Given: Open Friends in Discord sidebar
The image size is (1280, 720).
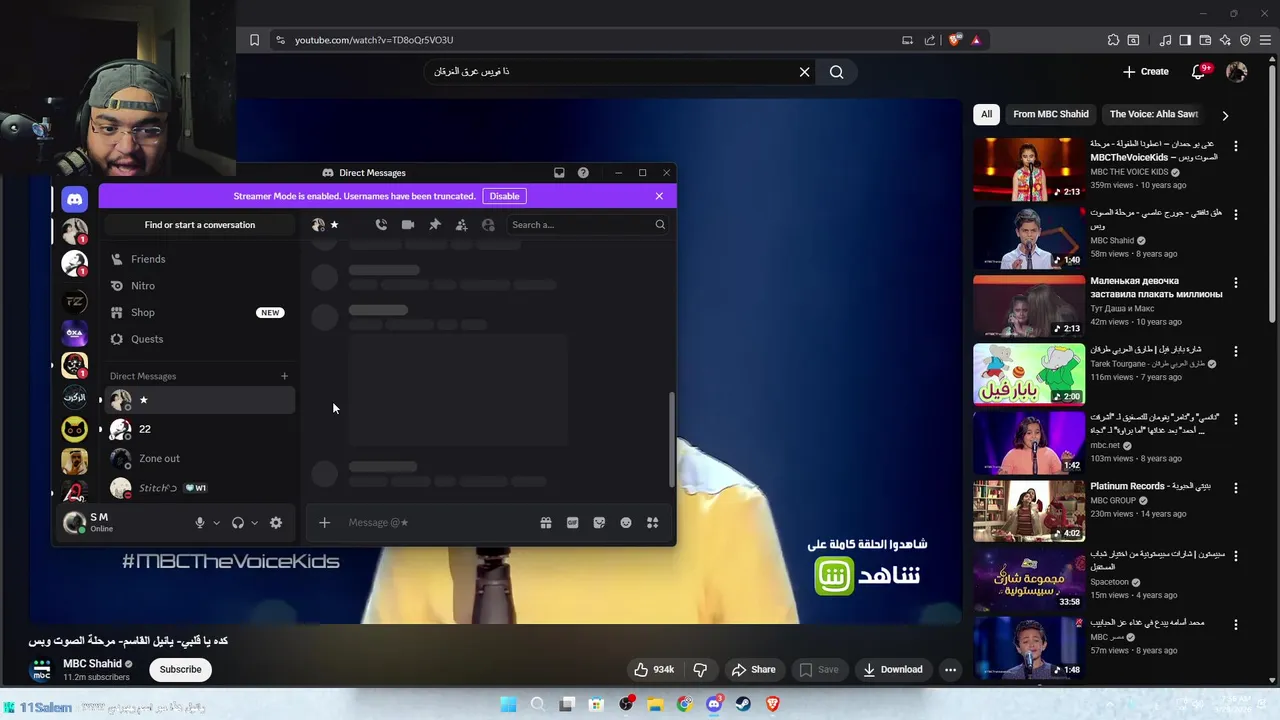Looking at the screenshot, I should (x=198, y=259).
